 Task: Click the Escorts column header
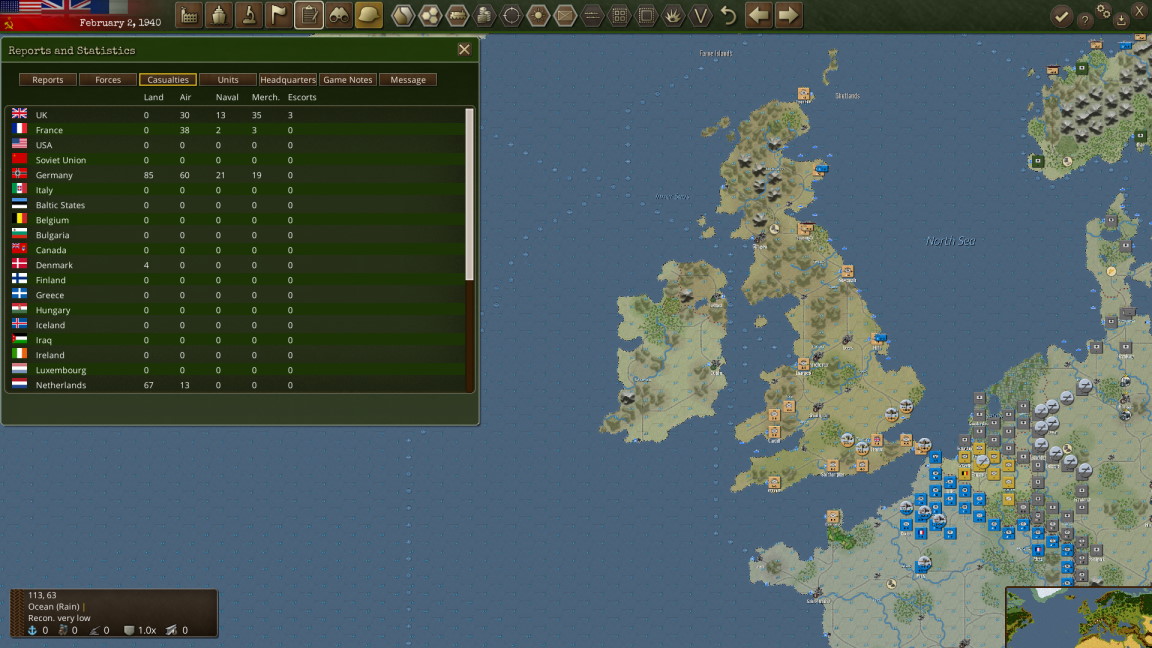[x=302, y=97]
